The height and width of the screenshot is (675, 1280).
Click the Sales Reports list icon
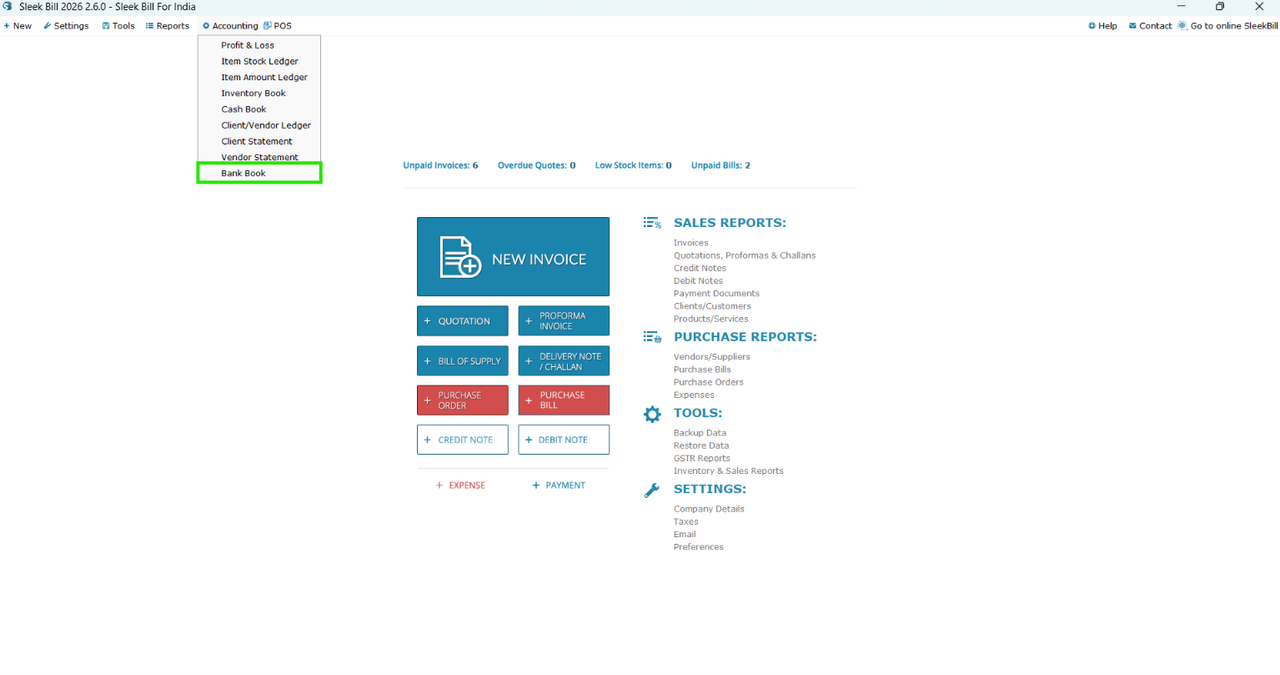pyautogui.click(x=652, y=223)
